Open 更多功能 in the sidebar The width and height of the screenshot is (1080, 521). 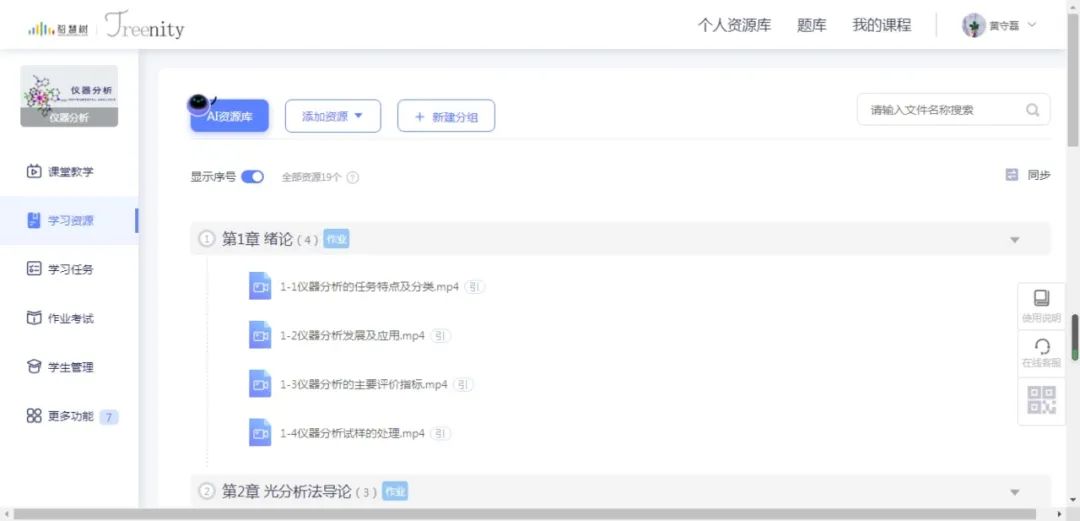point(69,416)
